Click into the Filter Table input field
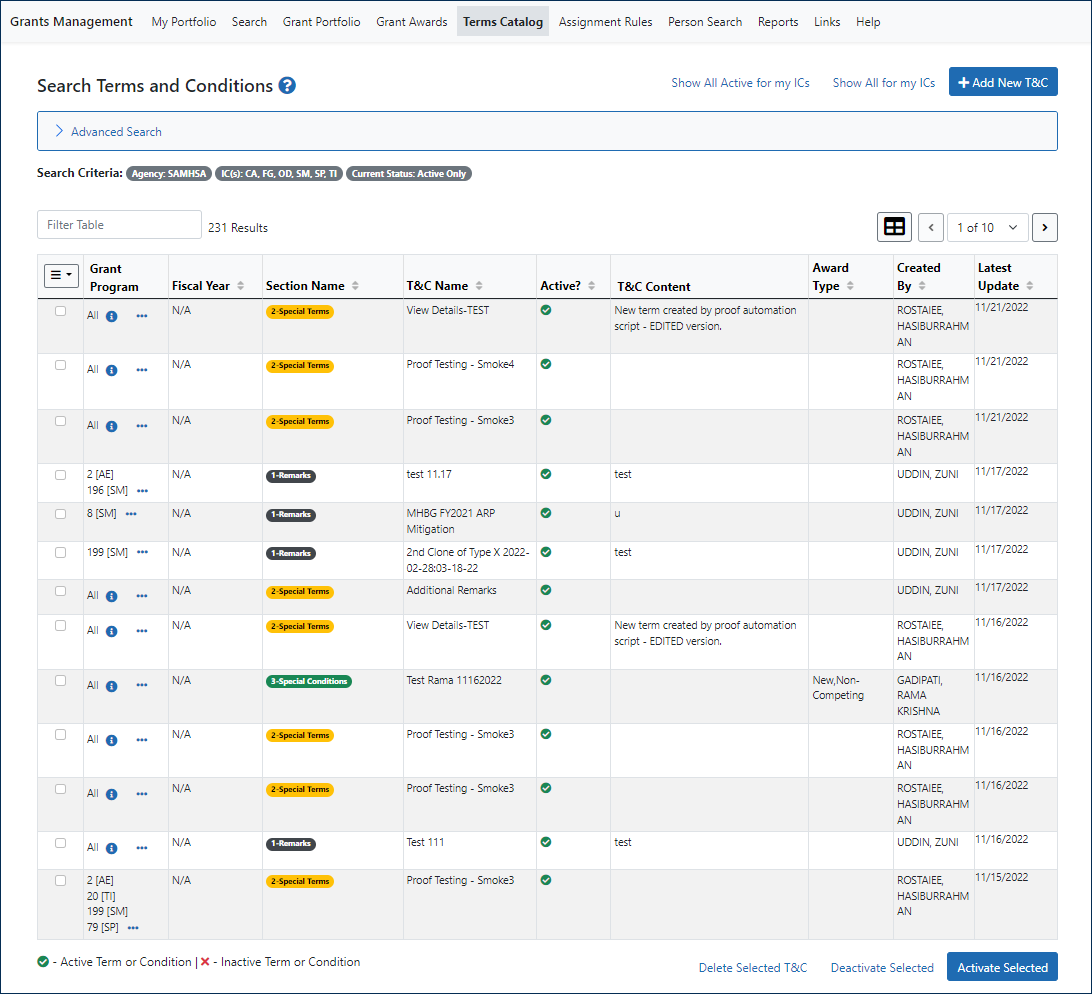 pyautogui.click(x=119, y=225)
